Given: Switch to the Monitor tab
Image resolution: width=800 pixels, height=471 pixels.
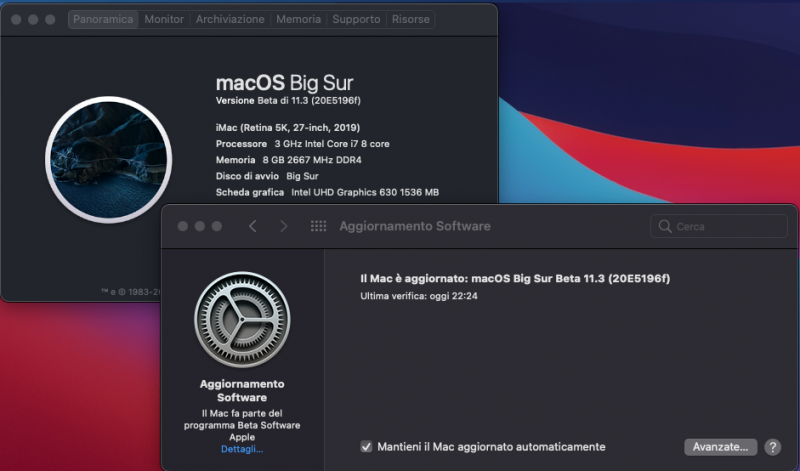Looking at the screenshot, I should 164,19.
